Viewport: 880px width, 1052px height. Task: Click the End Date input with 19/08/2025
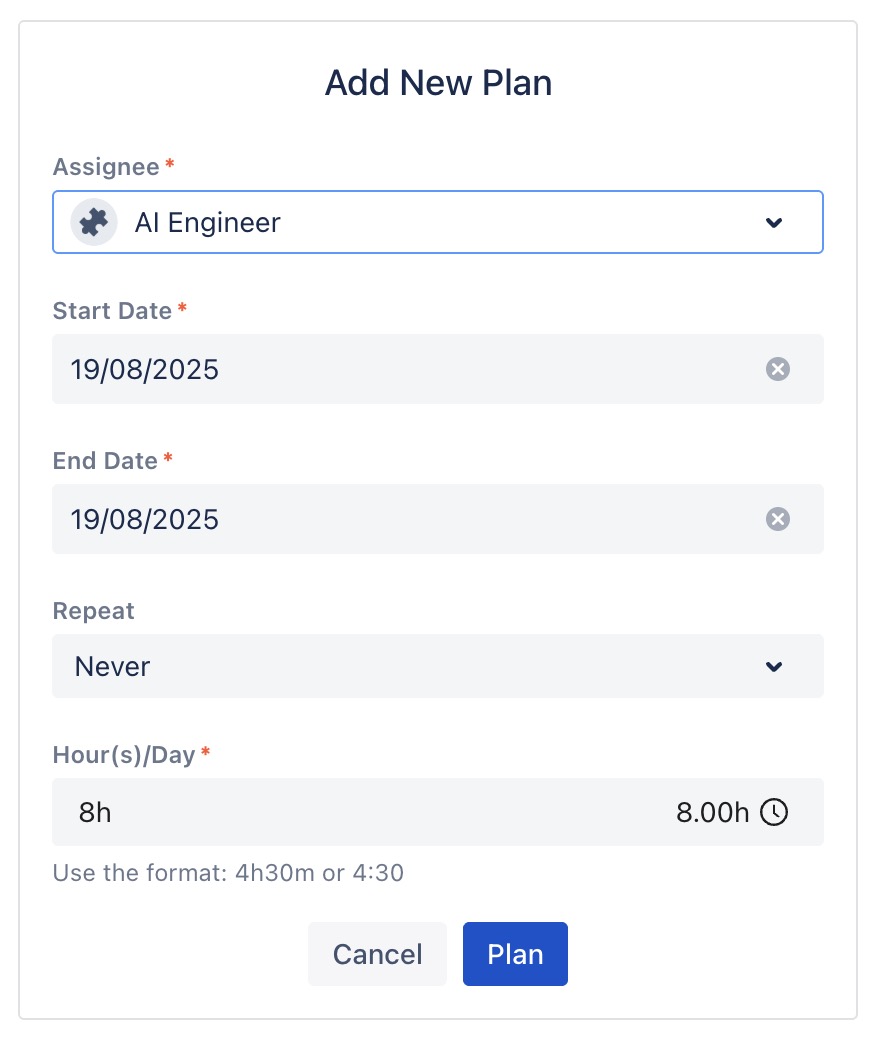click(400, 519)
